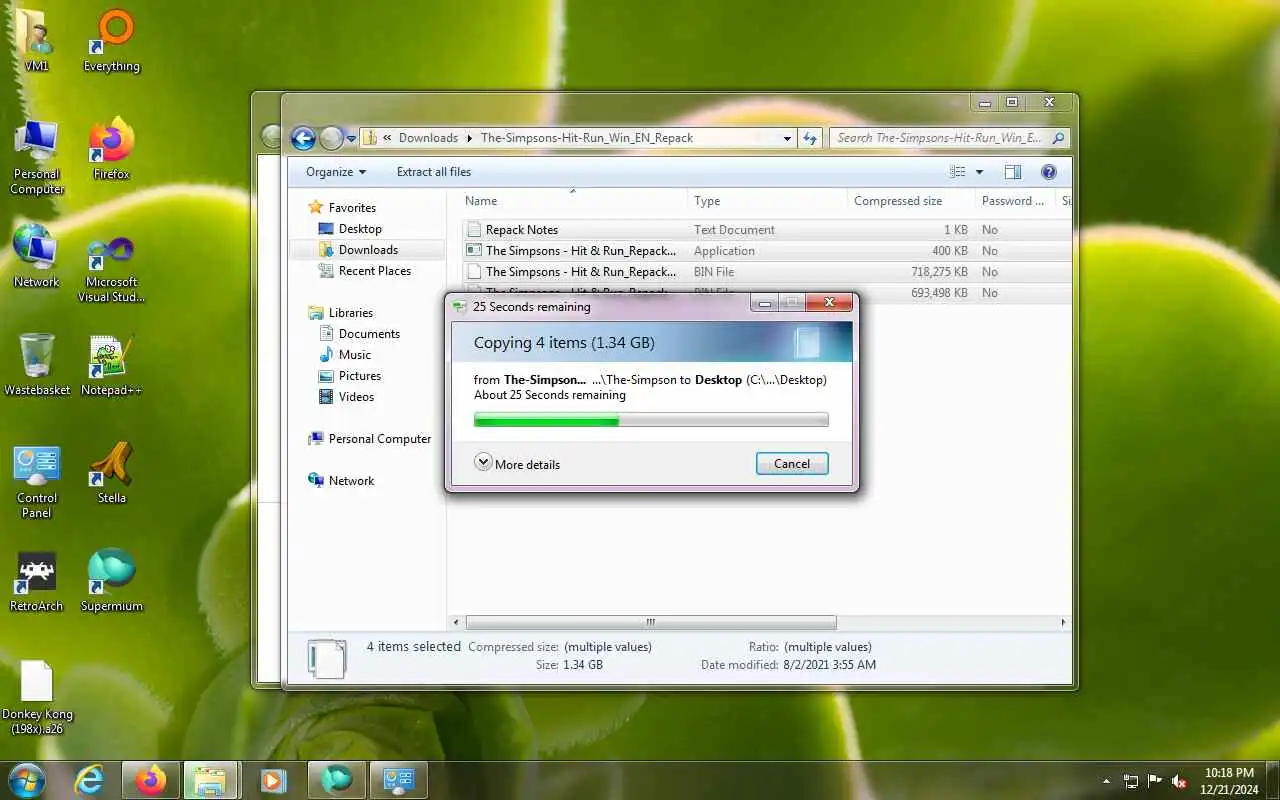This screenshot has height=800, width=1280.
Task: Open the Personal Computer desktop icon
Action: pos(37,157)
